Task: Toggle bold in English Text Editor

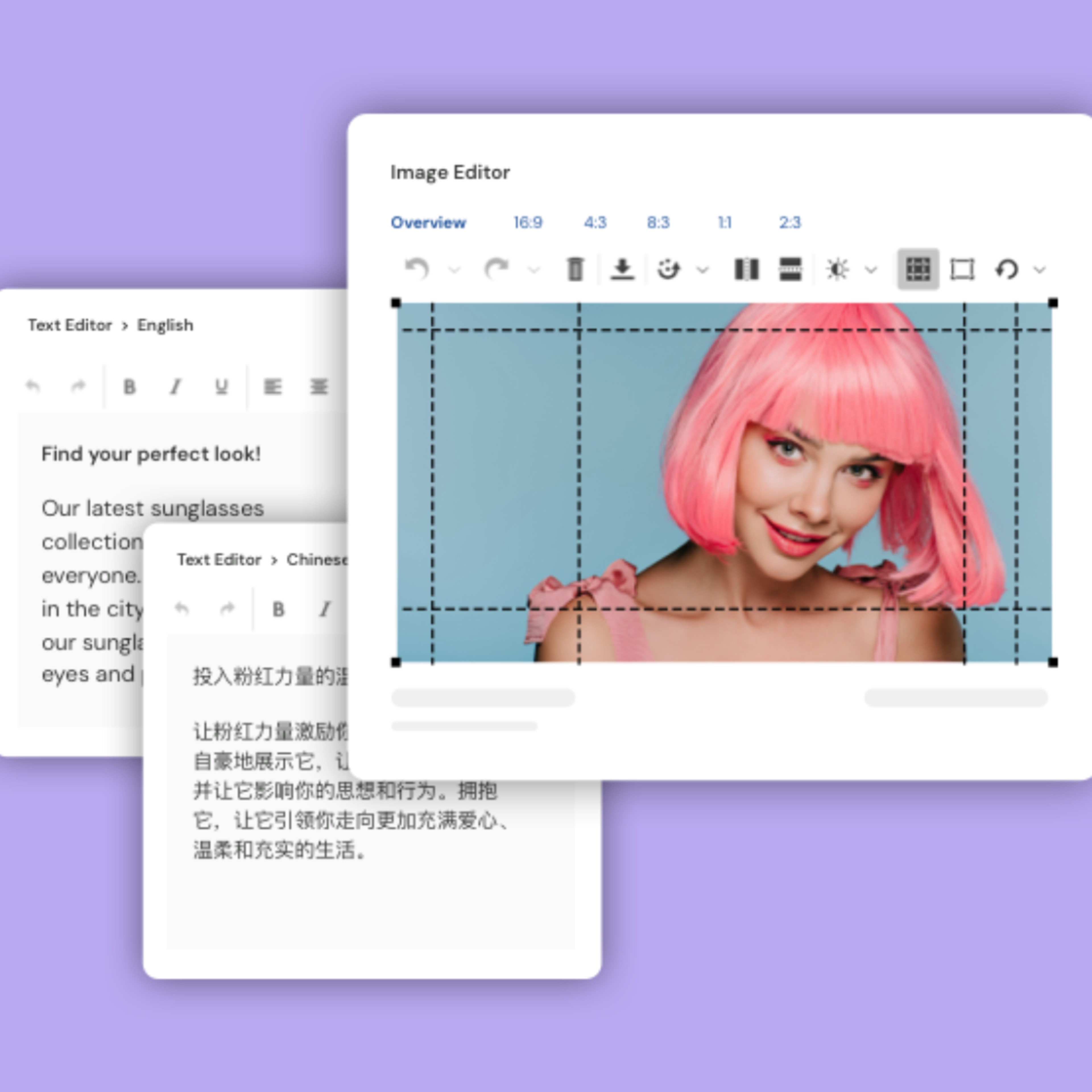Action: click(x=129, y=387)
